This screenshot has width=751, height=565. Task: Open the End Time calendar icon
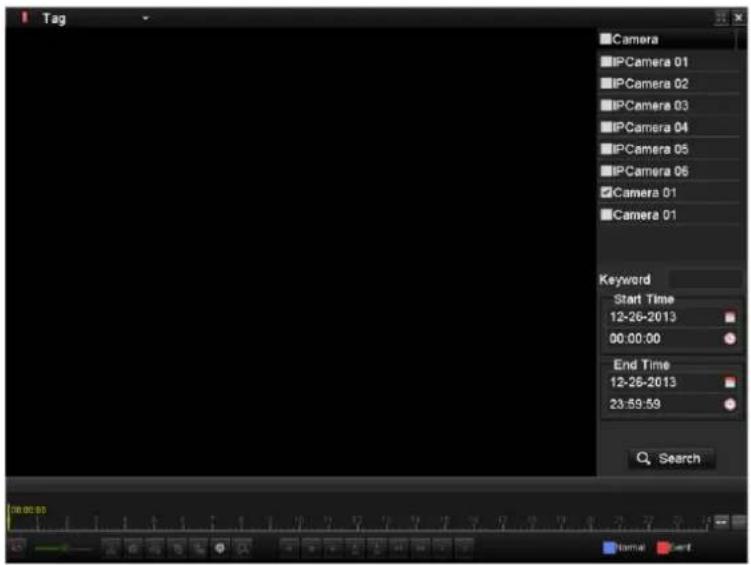click(729, 382)
